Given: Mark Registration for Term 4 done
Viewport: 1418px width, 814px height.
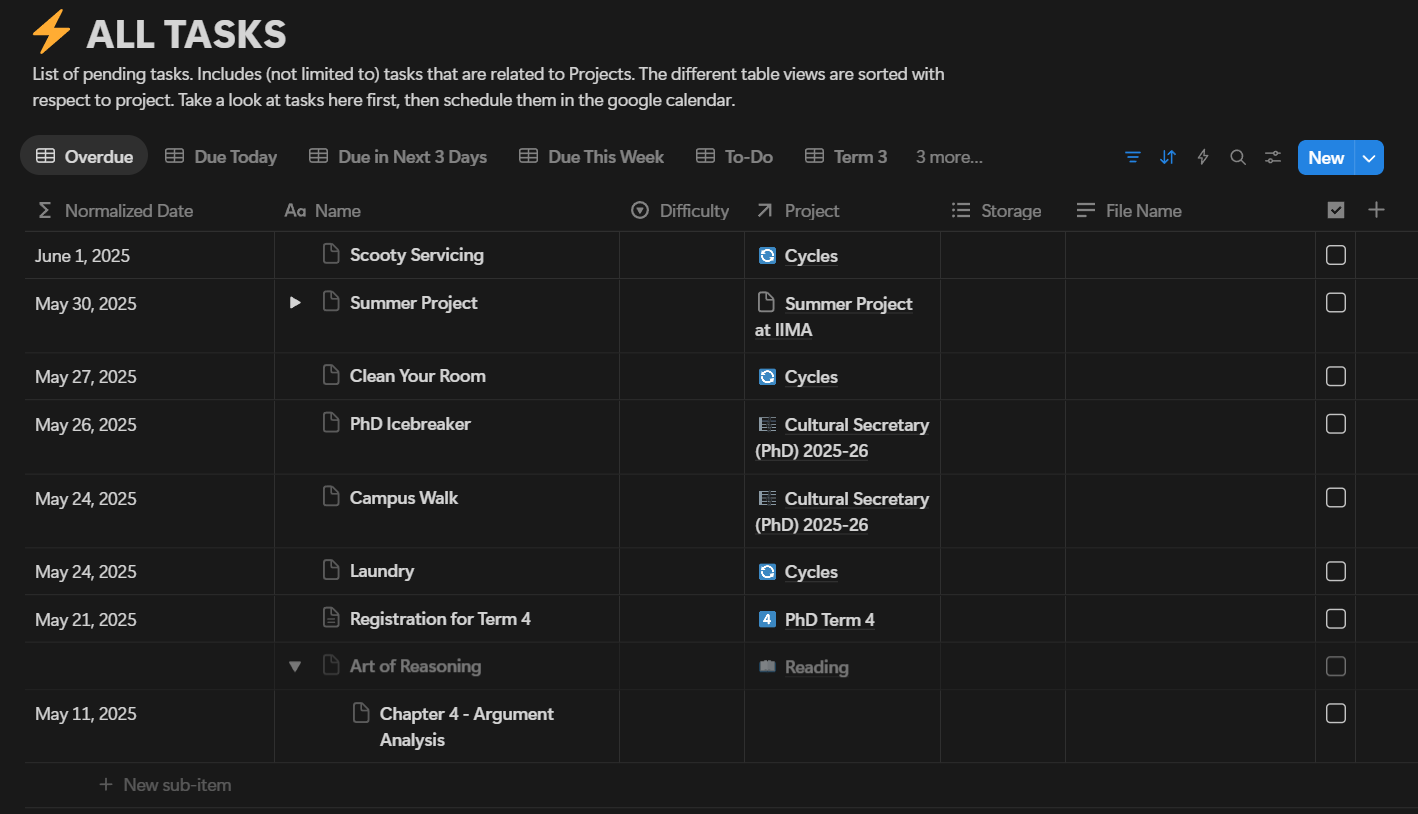Looking at the screenshot, I should (x=1335, y=619).
